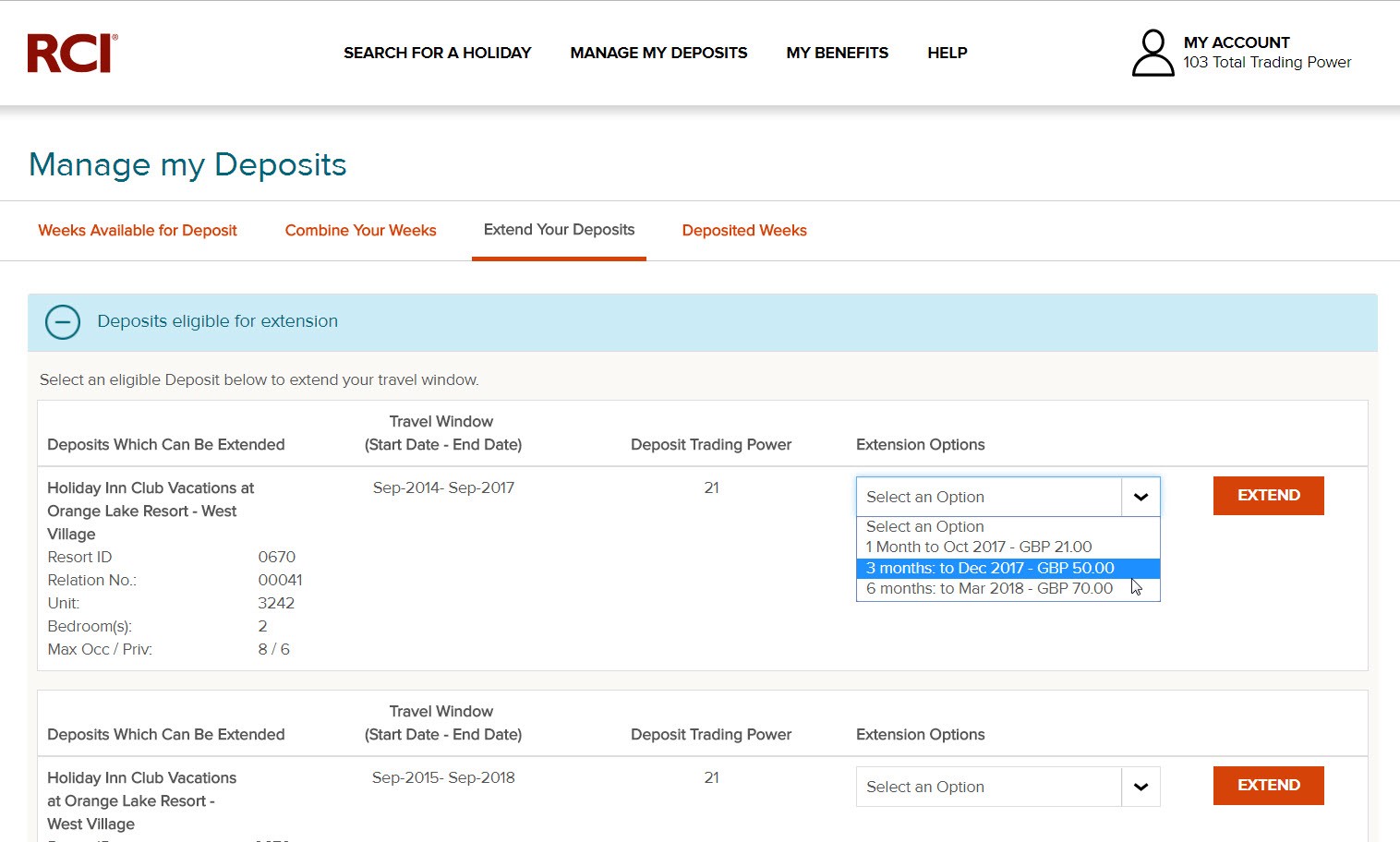Click Unit value 3242
This screenshot has width=1400, height=842.
tap(276, 603)
